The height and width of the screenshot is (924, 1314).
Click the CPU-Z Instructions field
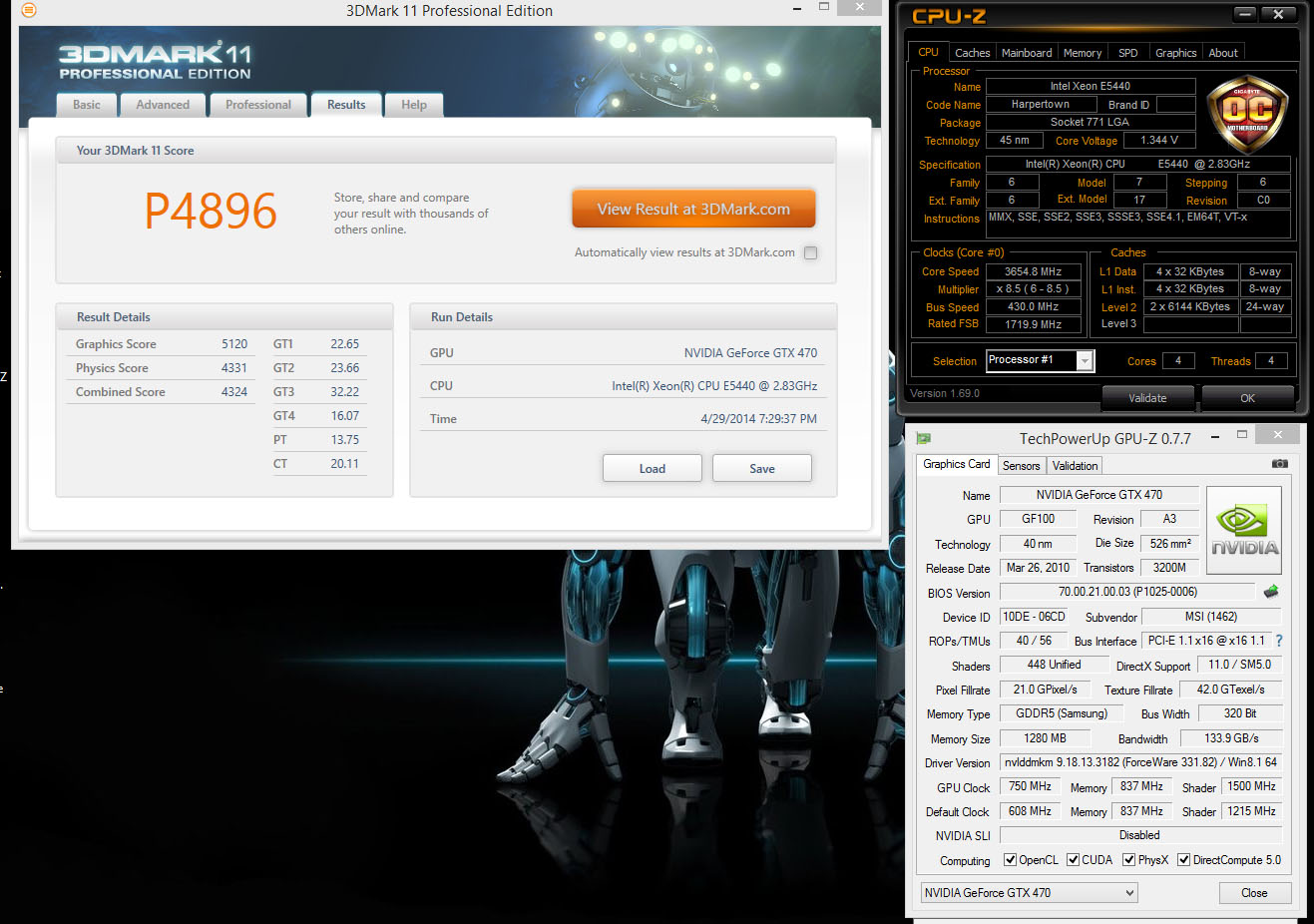pos(1138,224)
